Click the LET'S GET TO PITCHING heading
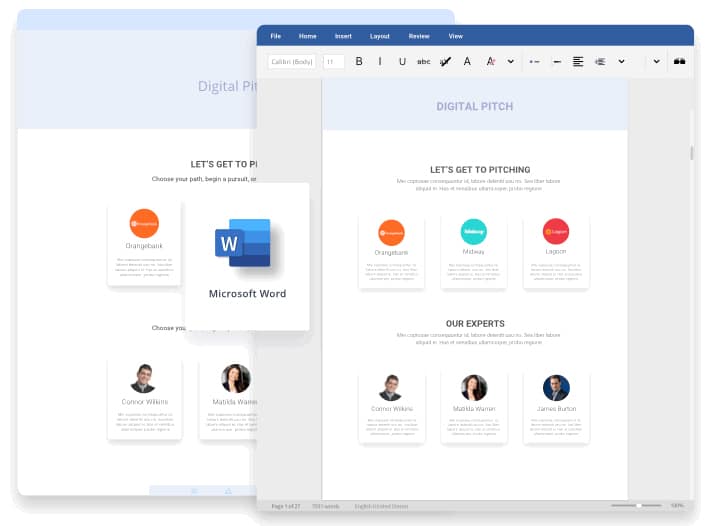This screenshot has height=526, width=720. [480, 170]
